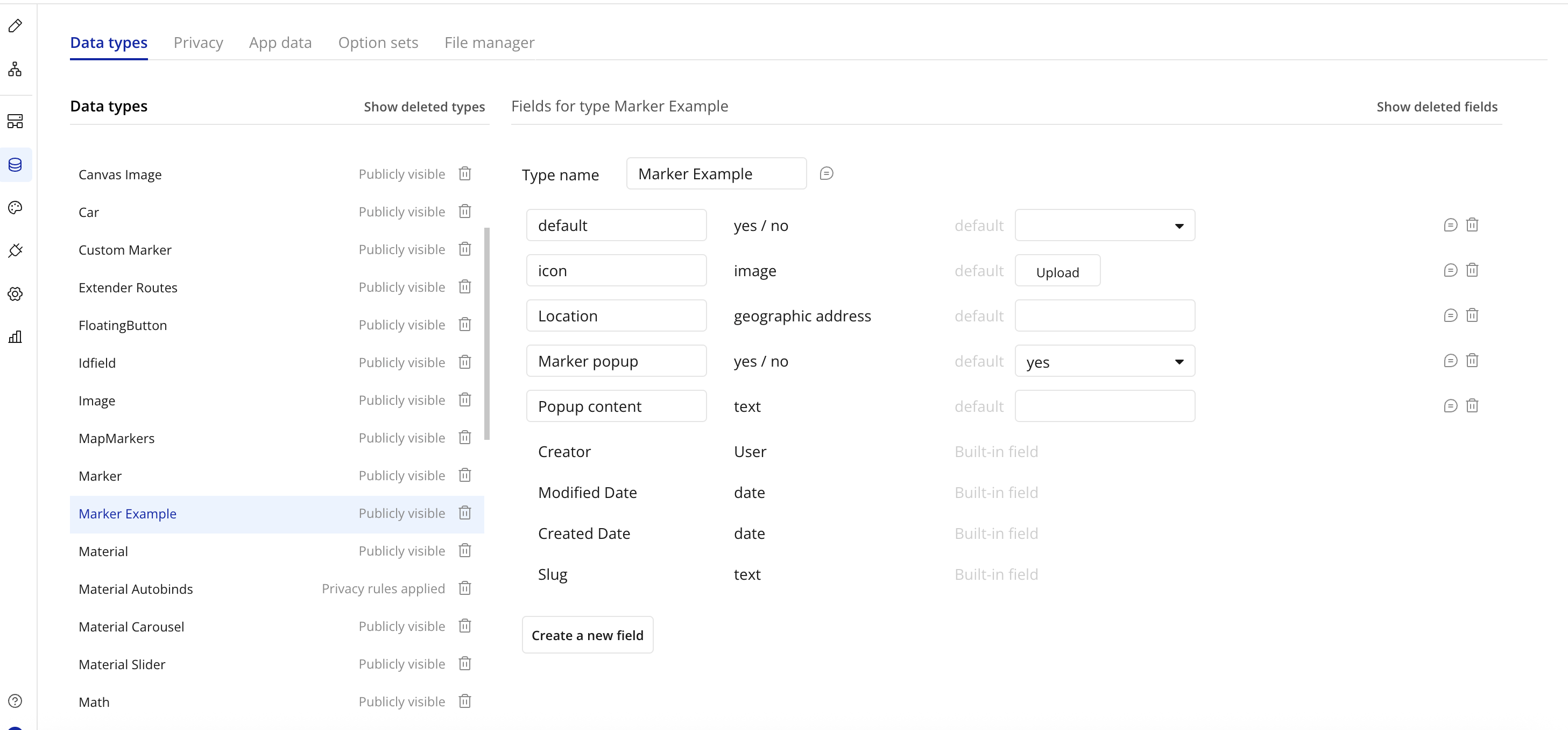The image size is (1568, 730).
Task: Click the Upload button for icon field
Action: tap(1057, 271)
